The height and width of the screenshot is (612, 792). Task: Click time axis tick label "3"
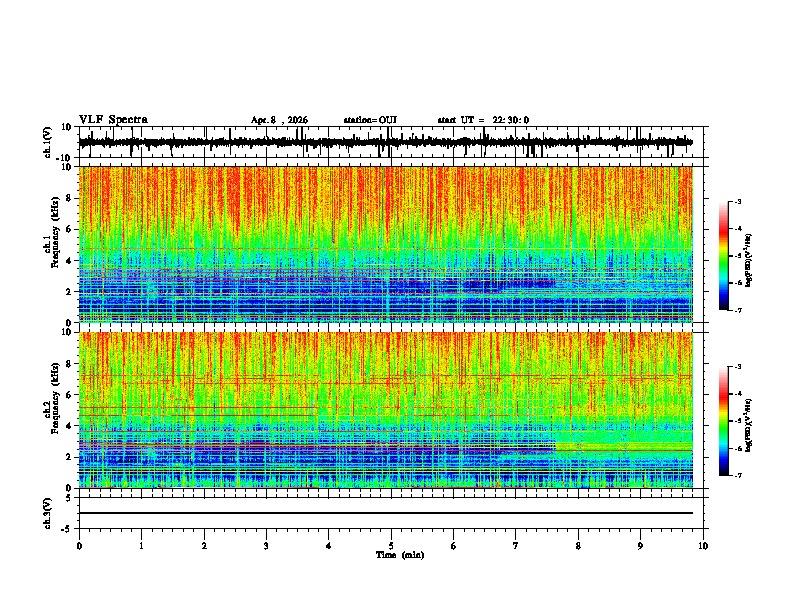(x=266, y=546)
